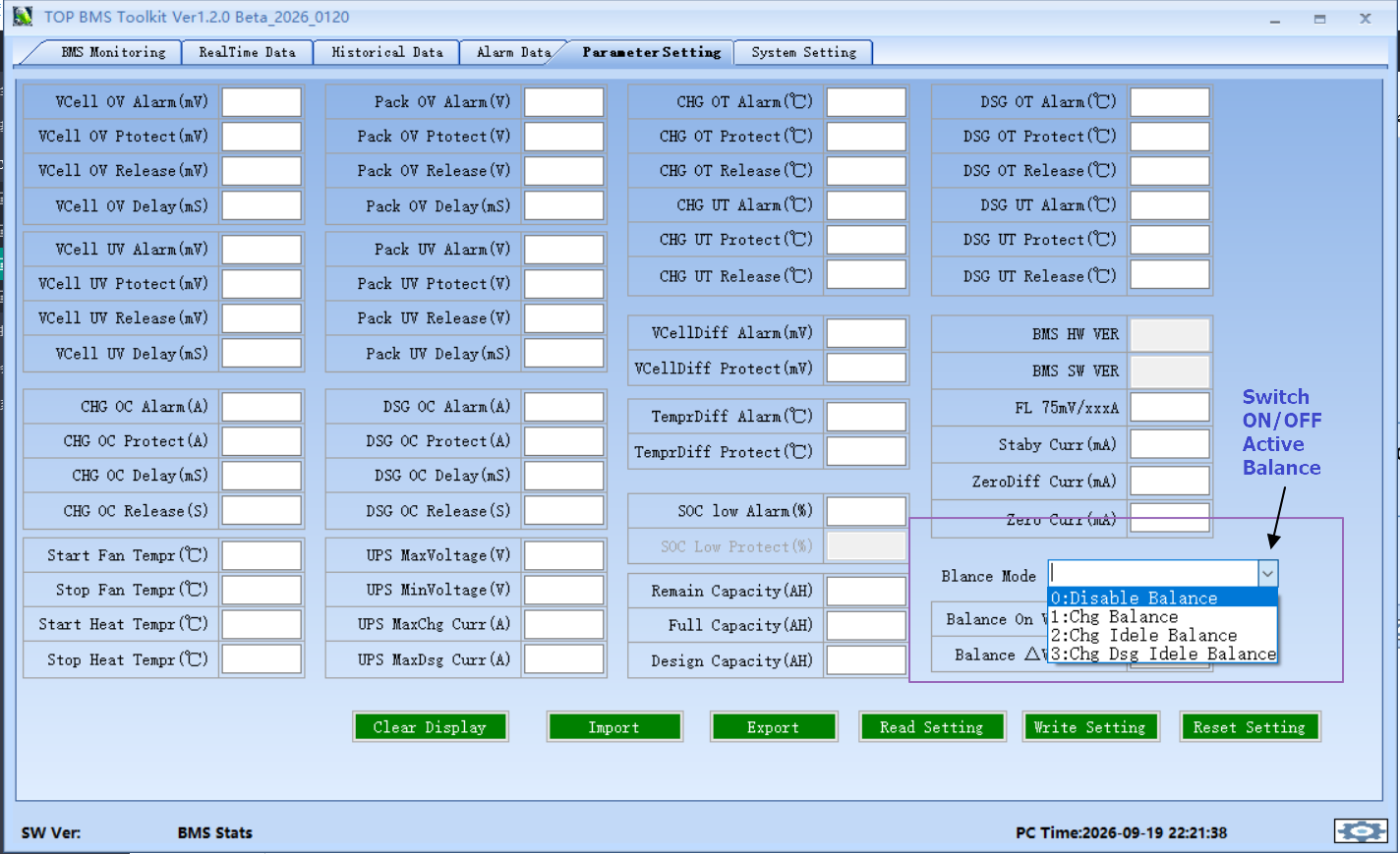Open the Historical Data tab
1400x854 pixels.
(386, 52)
